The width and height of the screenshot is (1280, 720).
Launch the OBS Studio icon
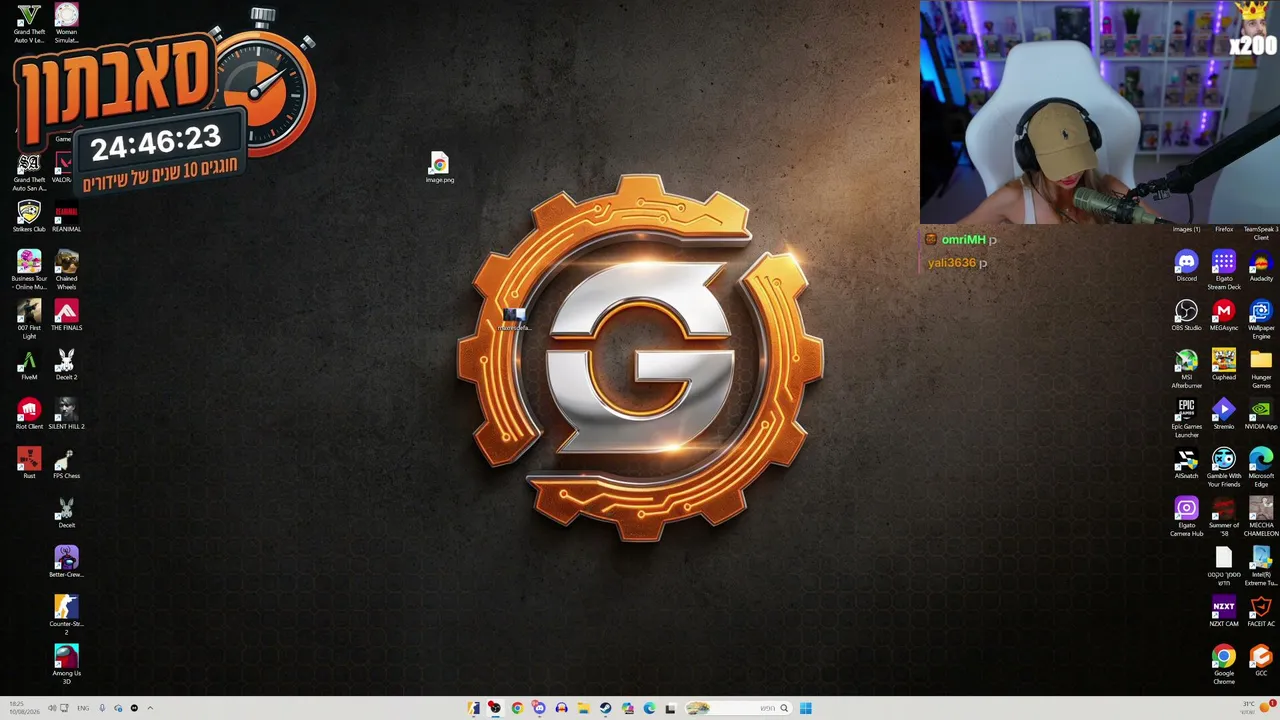point(1186,315)
